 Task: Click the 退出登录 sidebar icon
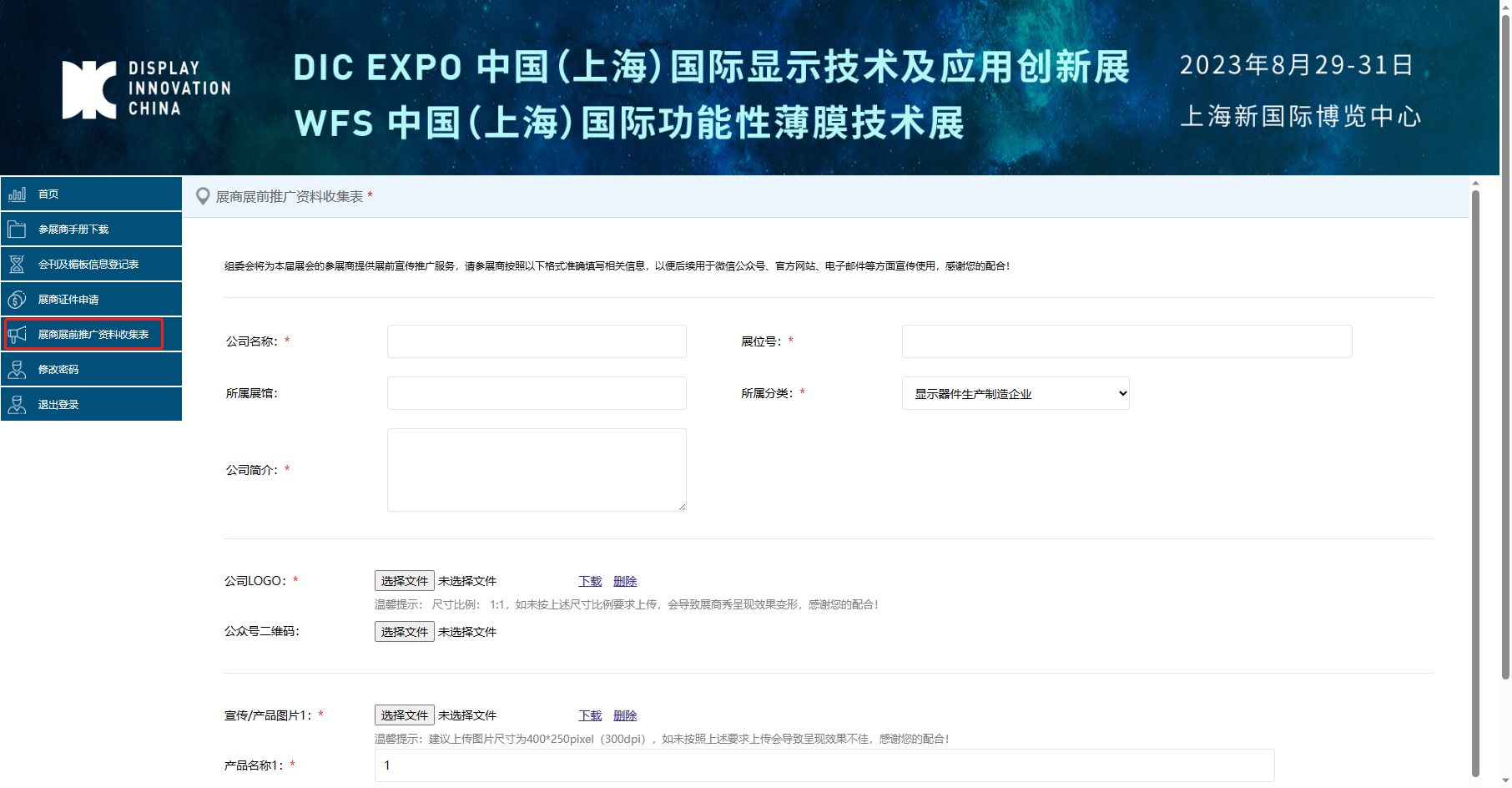tap(17, 404)
